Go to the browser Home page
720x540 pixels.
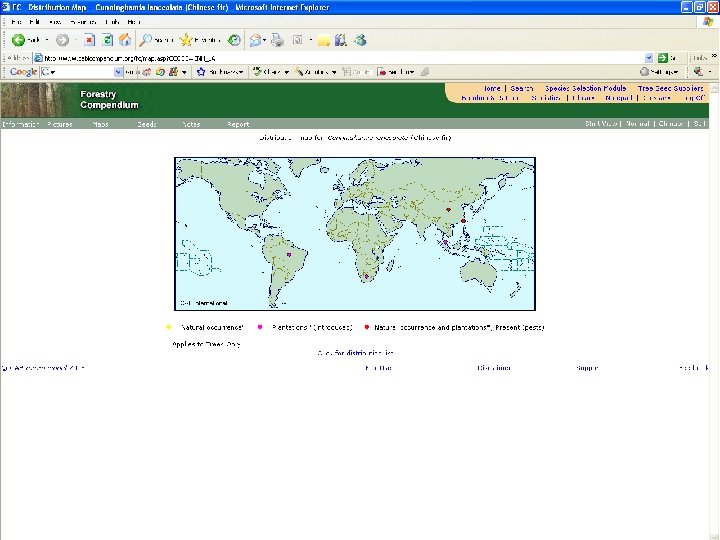point(125,40)
